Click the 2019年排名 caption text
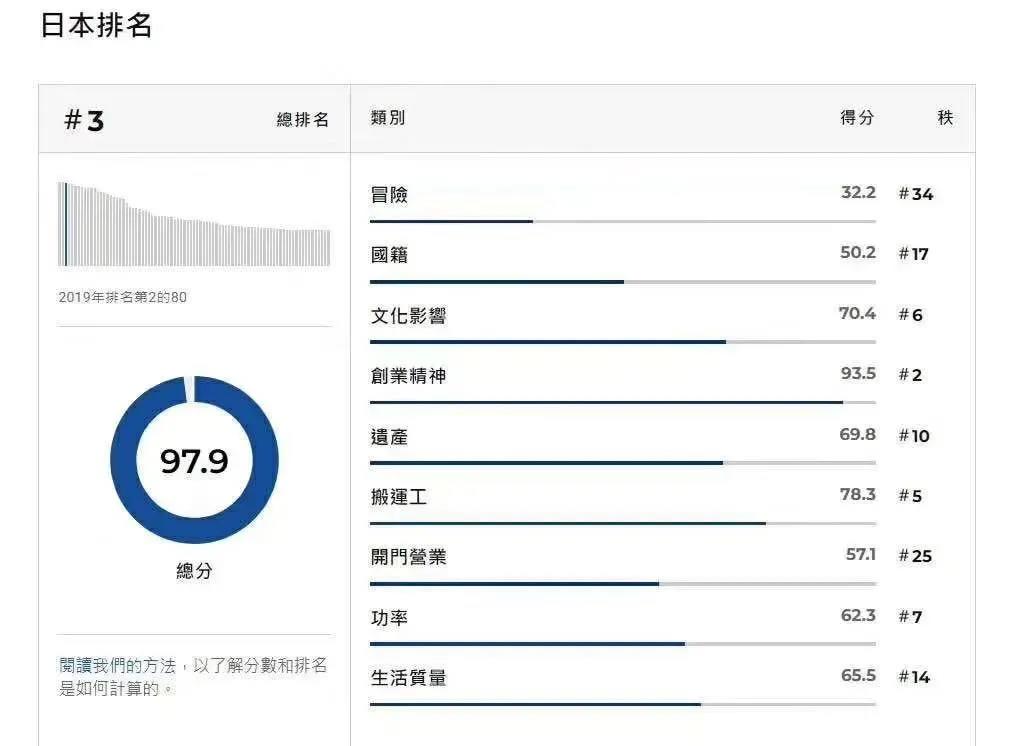 123,297
